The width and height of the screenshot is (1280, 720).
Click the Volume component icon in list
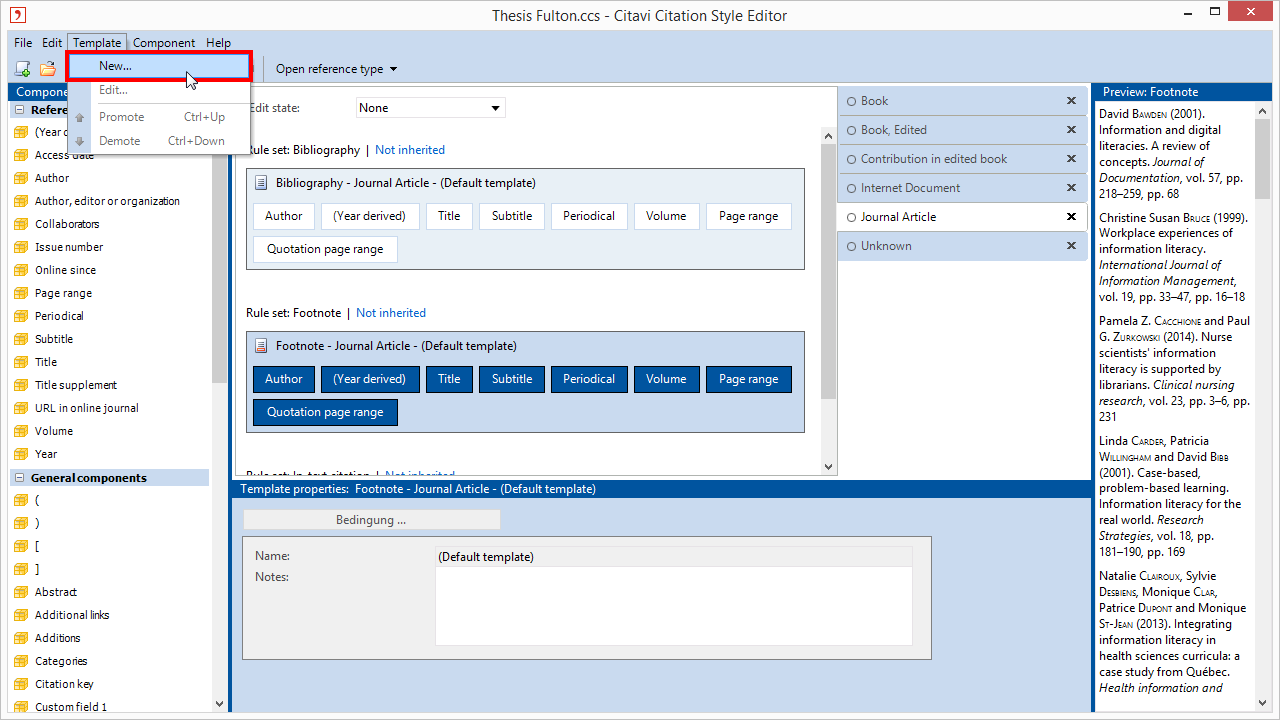(21, 431)
